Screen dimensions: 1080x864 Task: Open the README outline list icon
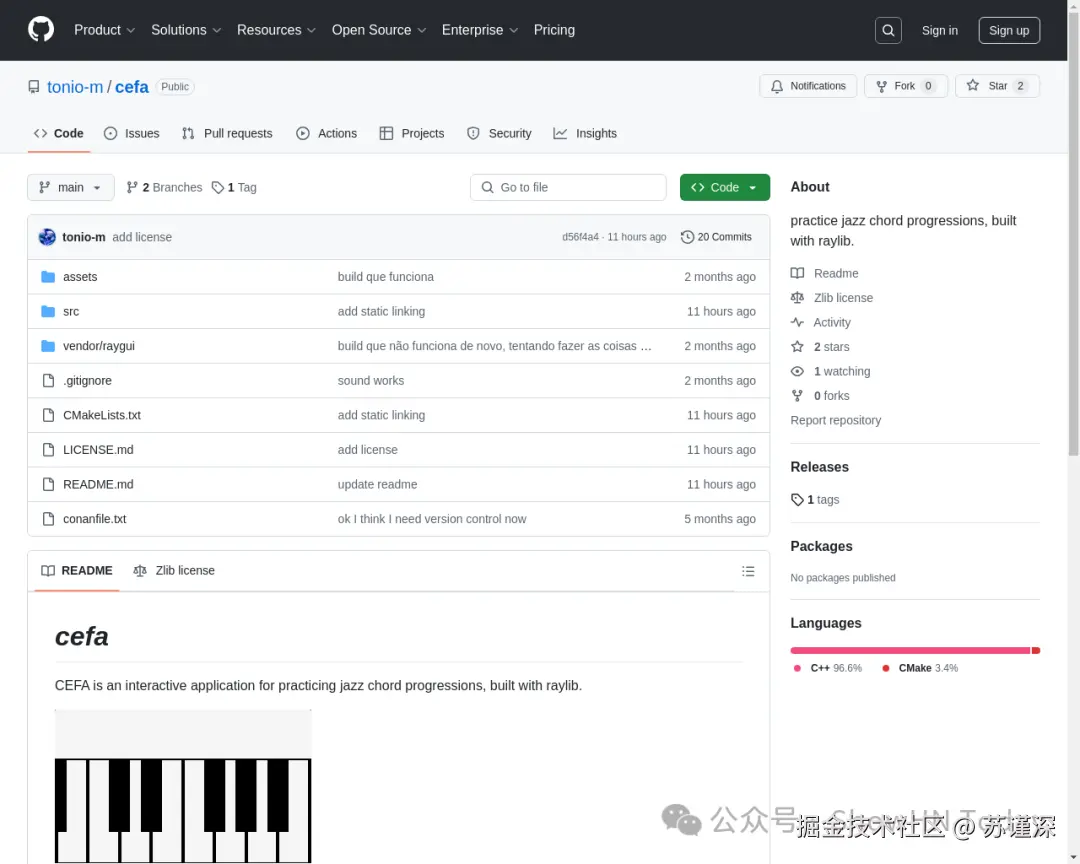(748, 571)
